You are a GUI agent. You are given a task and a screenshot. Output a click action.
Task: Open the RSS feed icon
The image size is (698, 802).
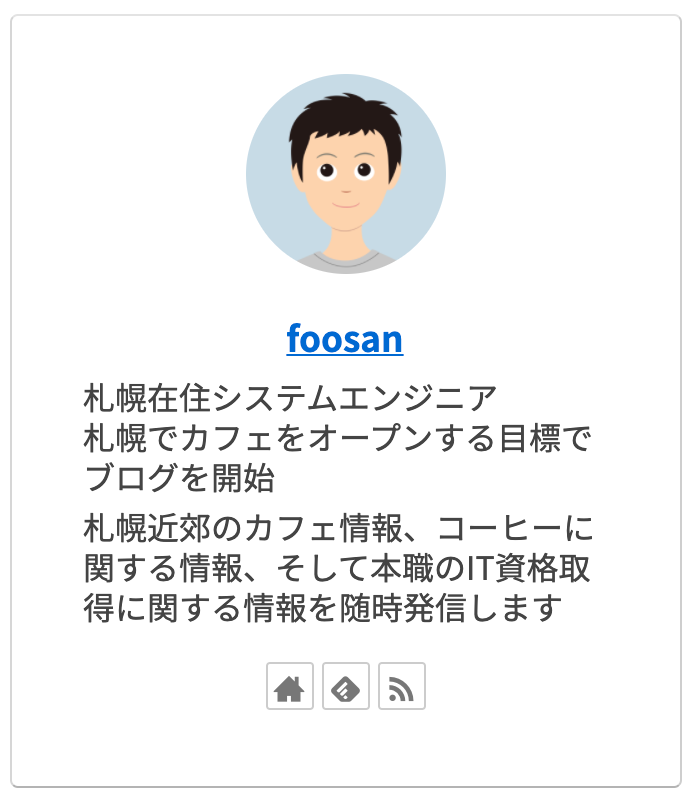[x=402, y=687]
